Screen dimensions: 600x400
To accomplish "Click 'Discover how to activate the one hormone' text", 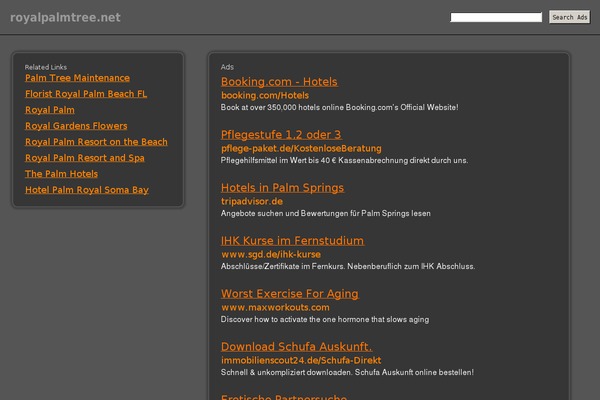I will [x=325, y=320].
